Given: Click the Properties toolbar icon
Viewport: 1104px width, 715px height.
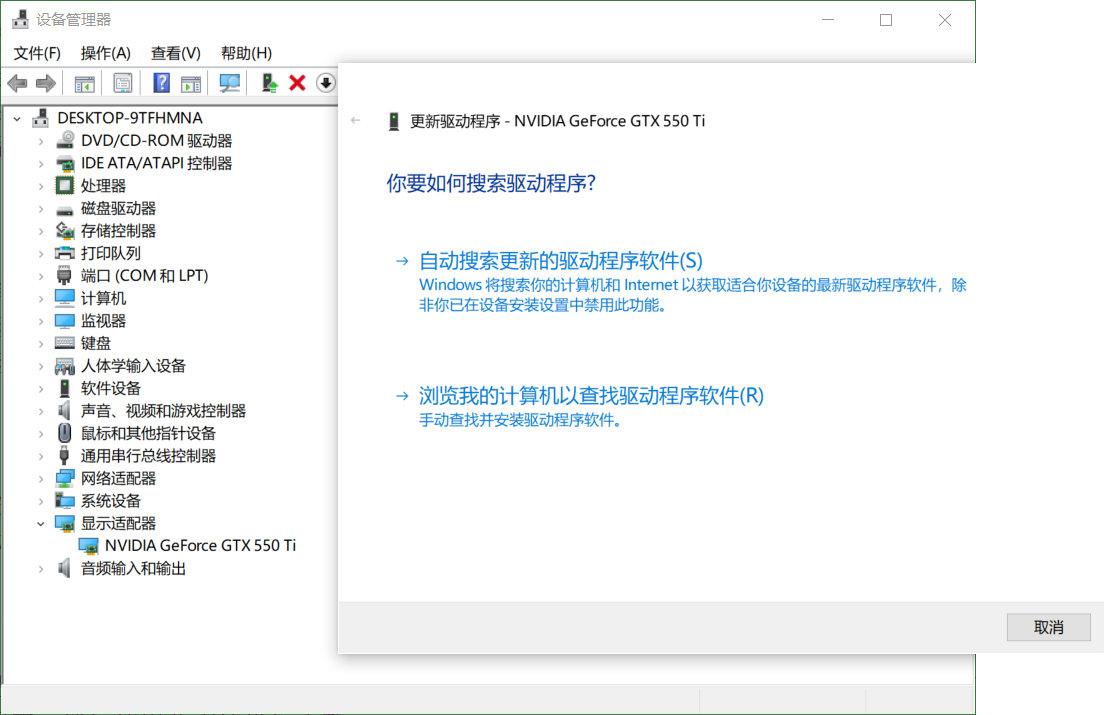Looking at the screenshot, I should 122,83.
